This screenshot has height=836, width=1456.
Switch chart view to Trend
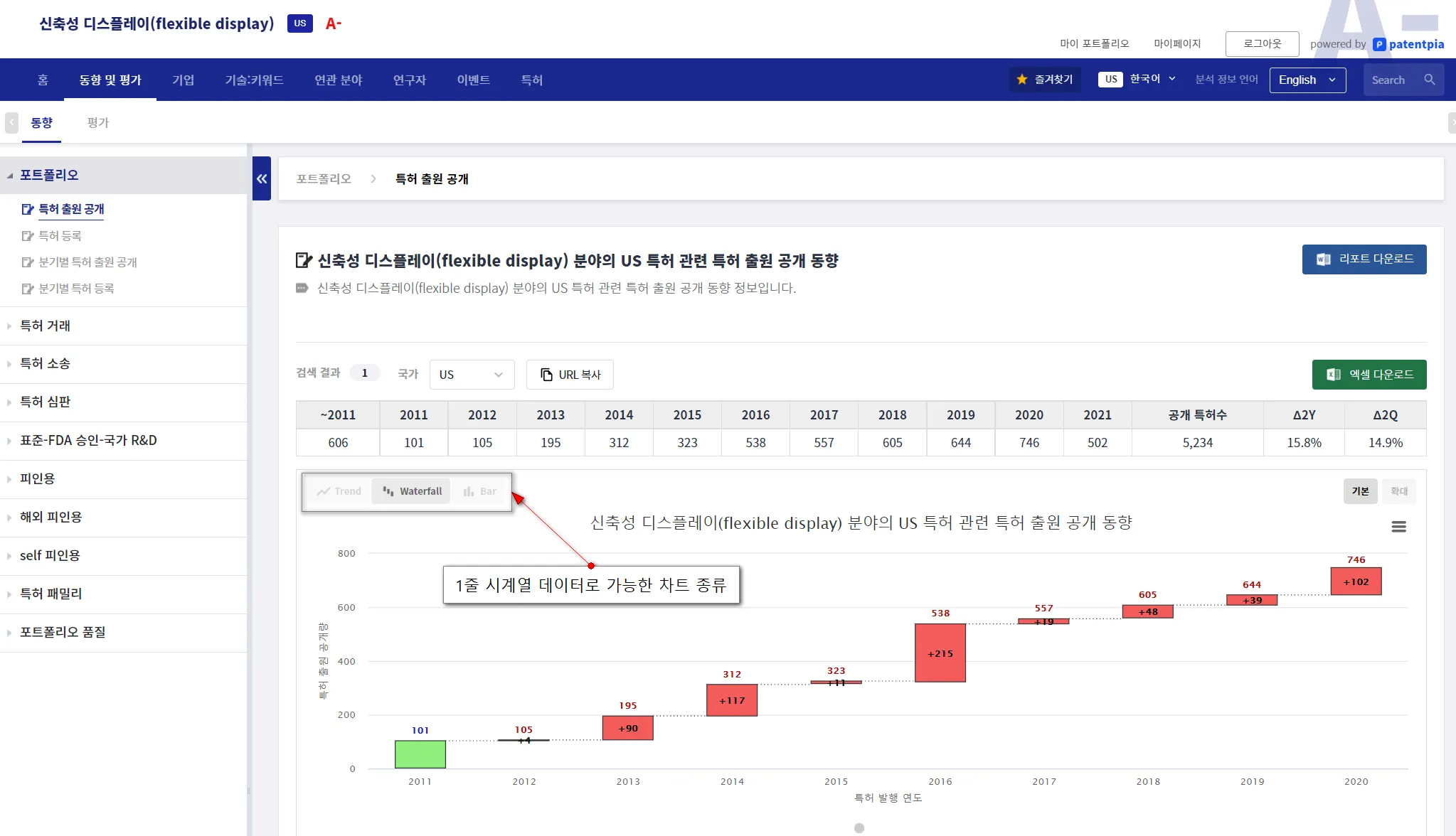[x=339, y=491]
